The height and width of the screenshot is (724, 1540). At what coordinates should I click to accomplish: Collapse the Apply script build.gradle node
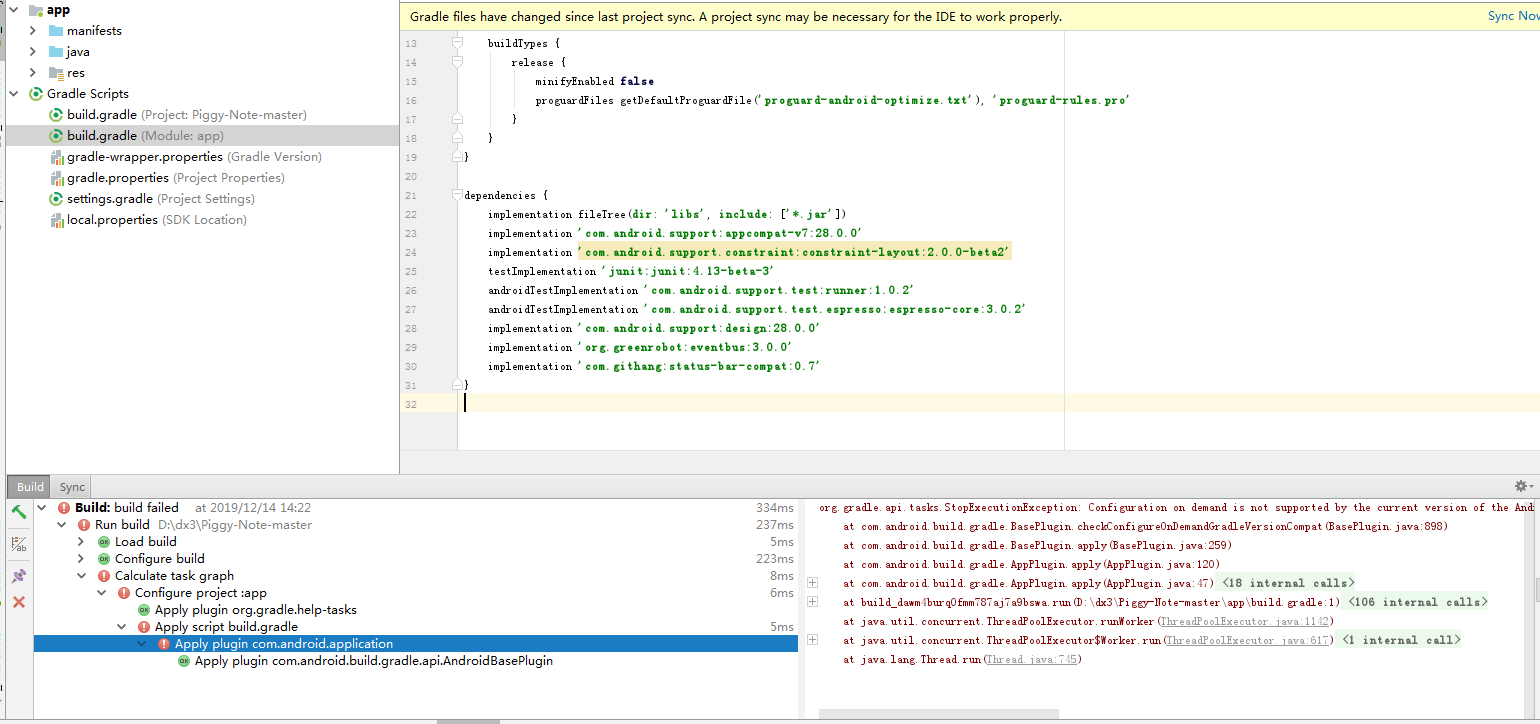[x=122, y=627]
